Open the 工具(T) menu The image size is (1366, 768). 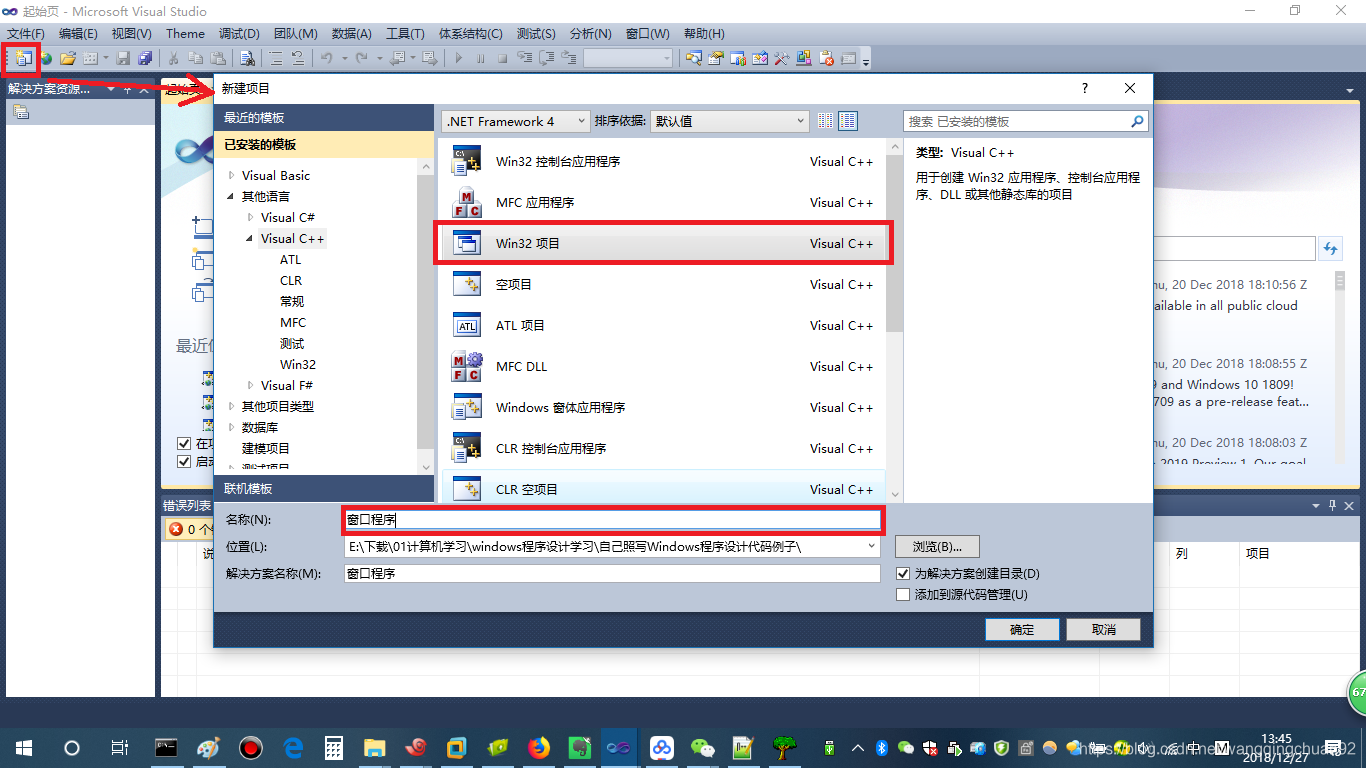pos(405,33)
